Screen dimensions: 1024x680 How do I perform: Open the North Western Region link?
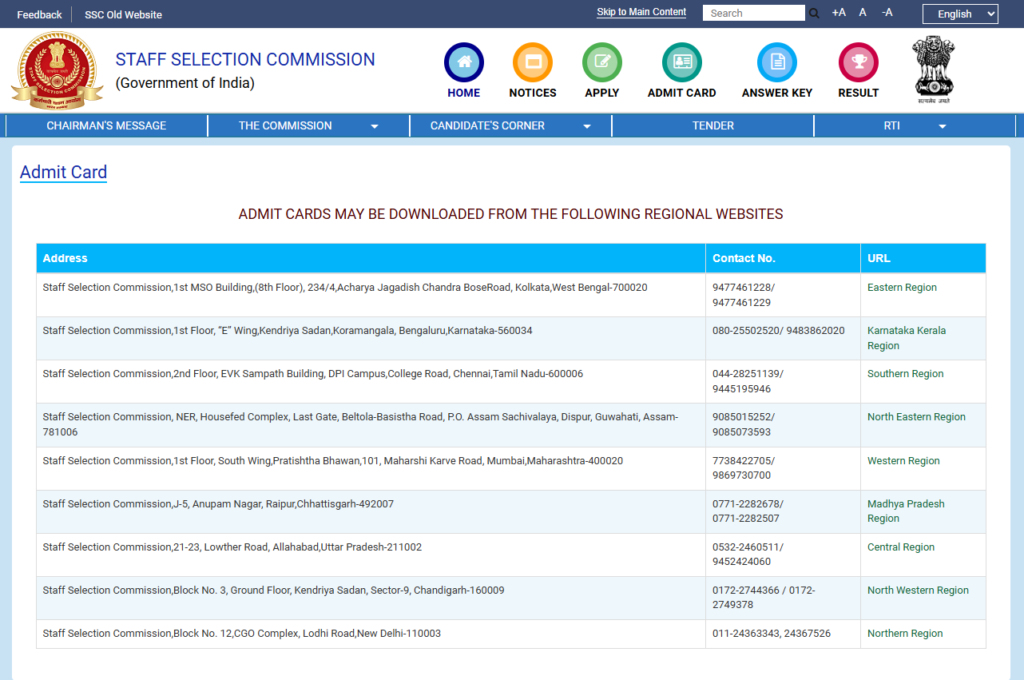tap(918, 590)
